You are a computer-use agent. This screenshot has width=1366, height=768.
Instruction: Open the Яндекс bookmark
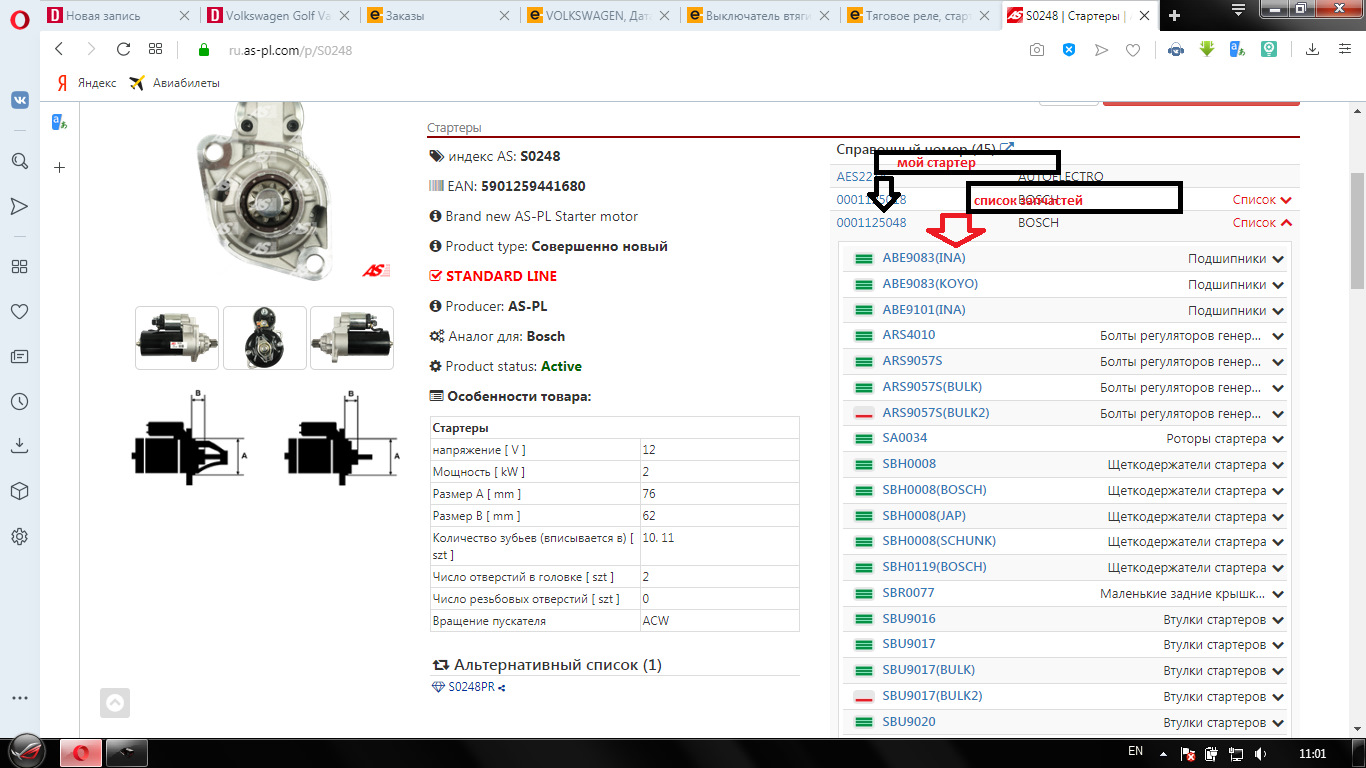tap(86, 83)
